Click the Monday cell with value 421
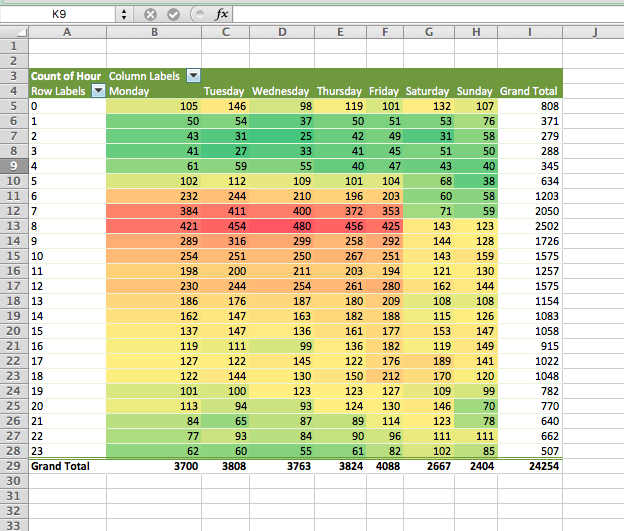 [154, 226]
